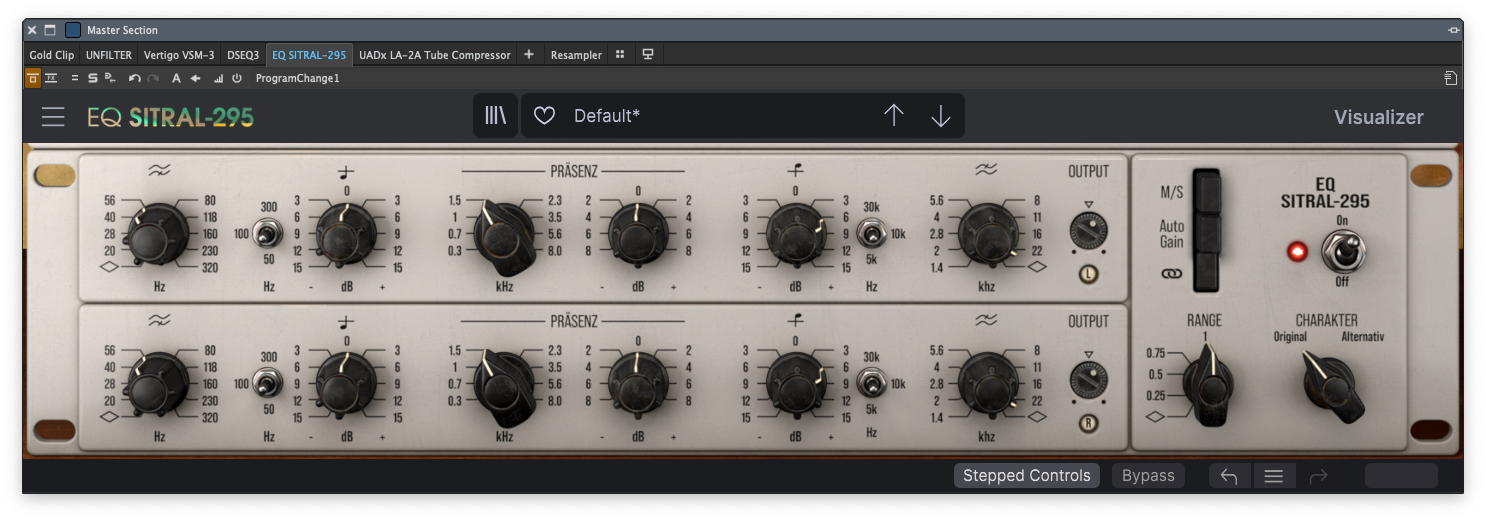Toggle the Stepped Controls button
The height and width of the screenshot is (520, 1486).
pos(1026,476)
